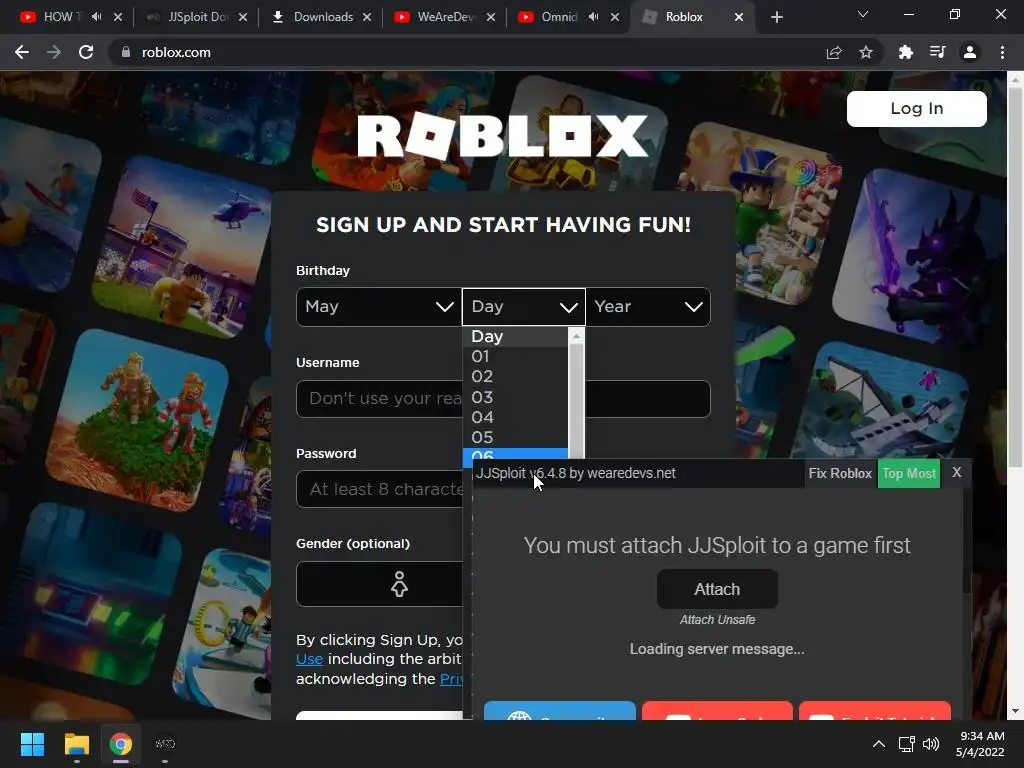Click the day list scroll up arrow
1024x768 pixels.
coord(576,336)
